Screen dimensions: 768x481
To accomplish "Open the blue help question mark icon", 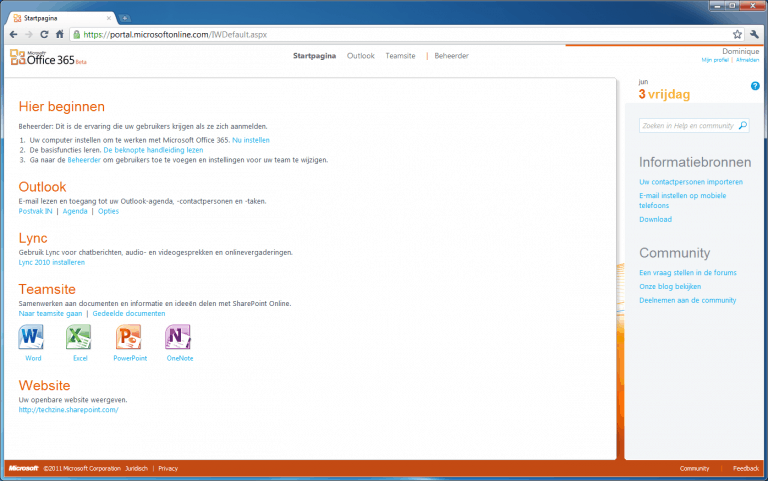I will pos(755,86).
